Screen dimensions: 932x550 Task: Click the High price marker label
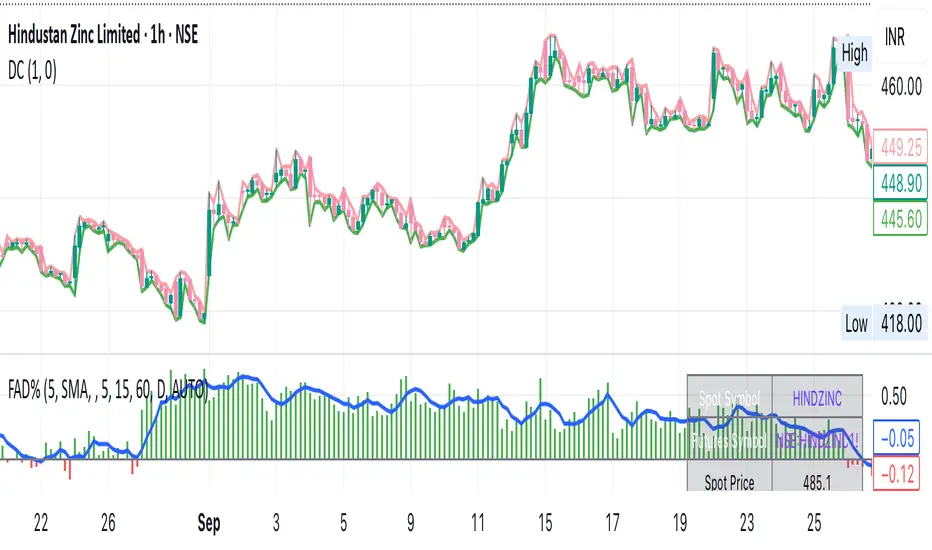click(855, 53)
